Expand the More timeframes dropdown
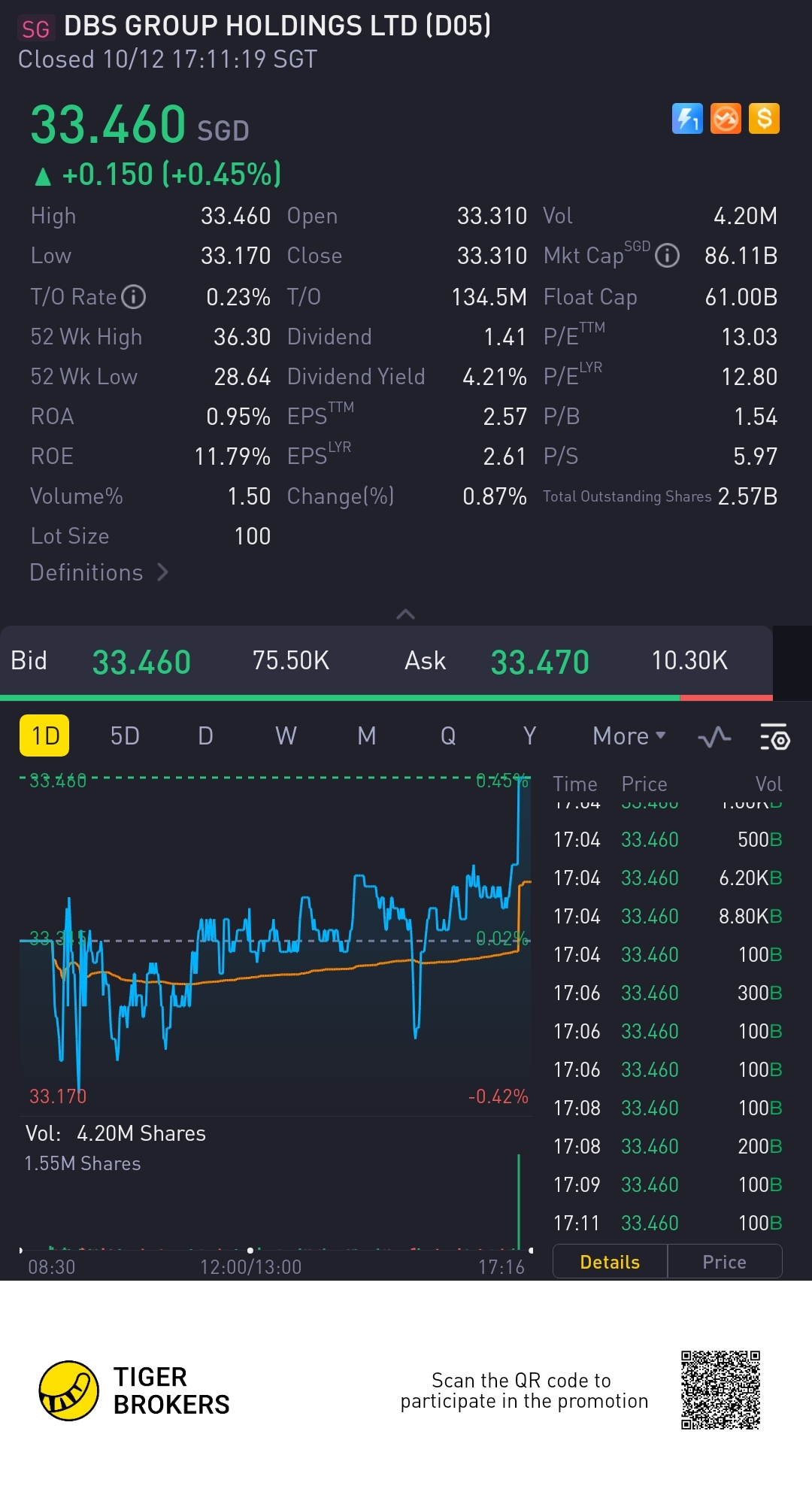This screenshot has height=1501, width=812. 629,736
